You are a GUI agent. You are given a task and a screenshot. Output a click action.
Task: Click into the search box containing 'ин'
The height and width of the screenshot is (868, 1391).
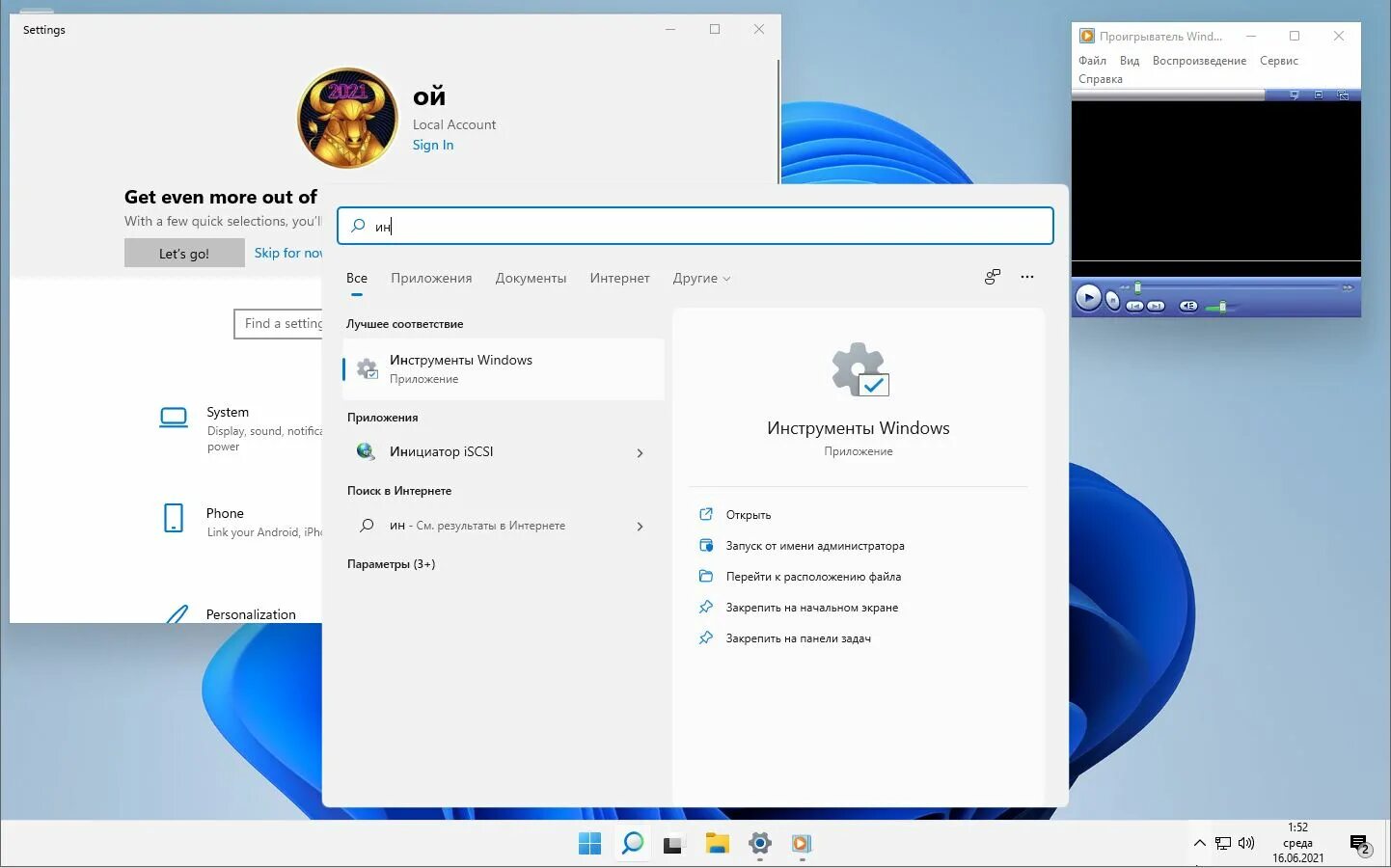point(695,226)
